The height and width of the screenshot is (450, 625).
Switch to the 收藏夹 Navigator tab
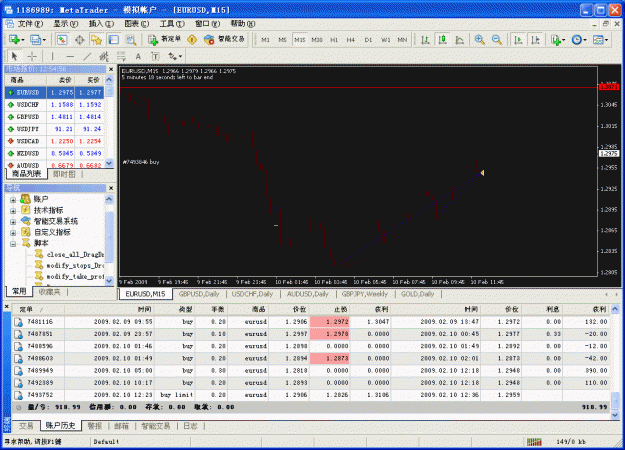tap(49, 292)
